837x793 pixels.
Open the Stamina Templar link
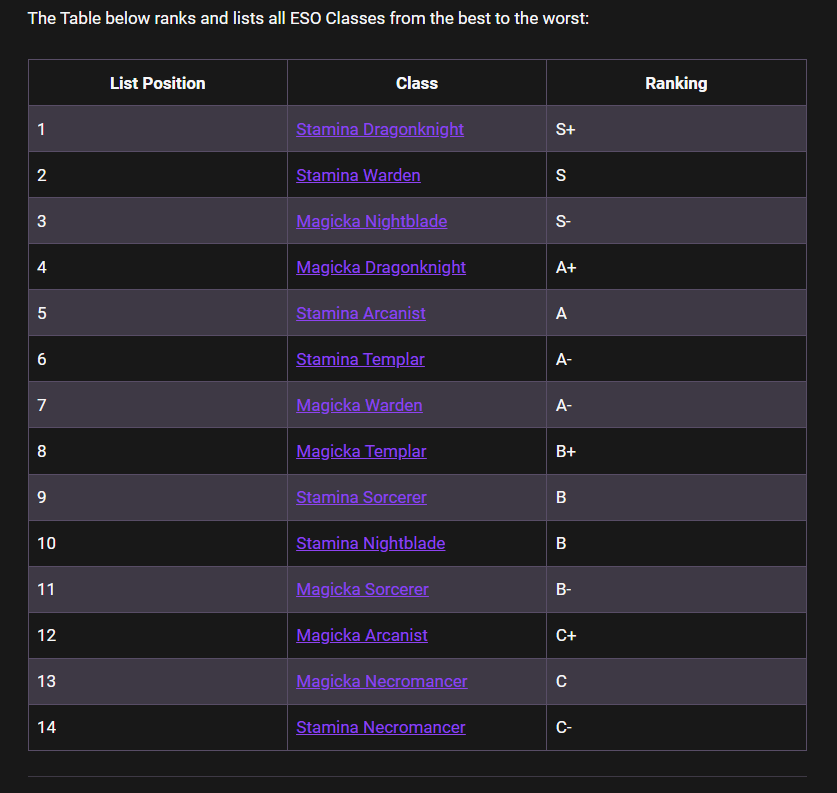[x=360, y=359]
